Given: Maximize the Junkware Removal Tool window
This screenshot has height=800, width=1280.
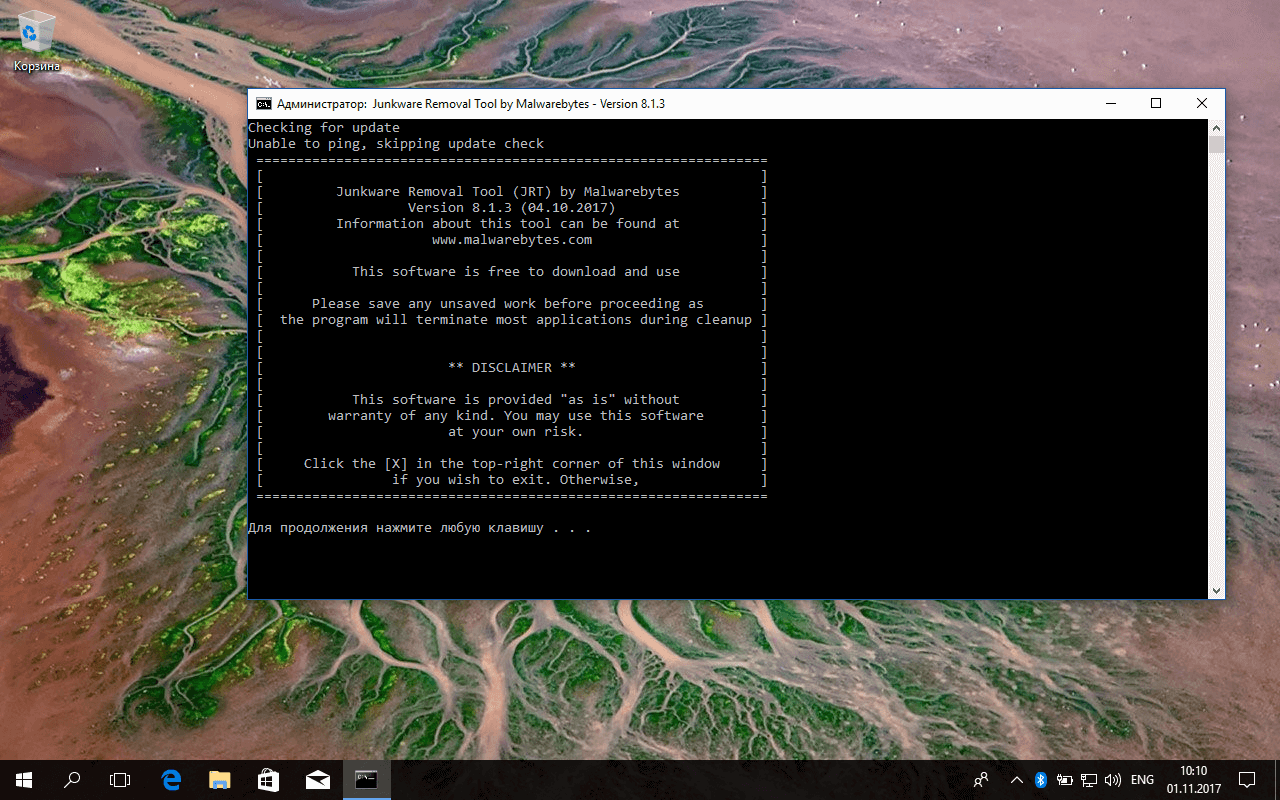Looking at the screenshot, I should (1156, 104).
